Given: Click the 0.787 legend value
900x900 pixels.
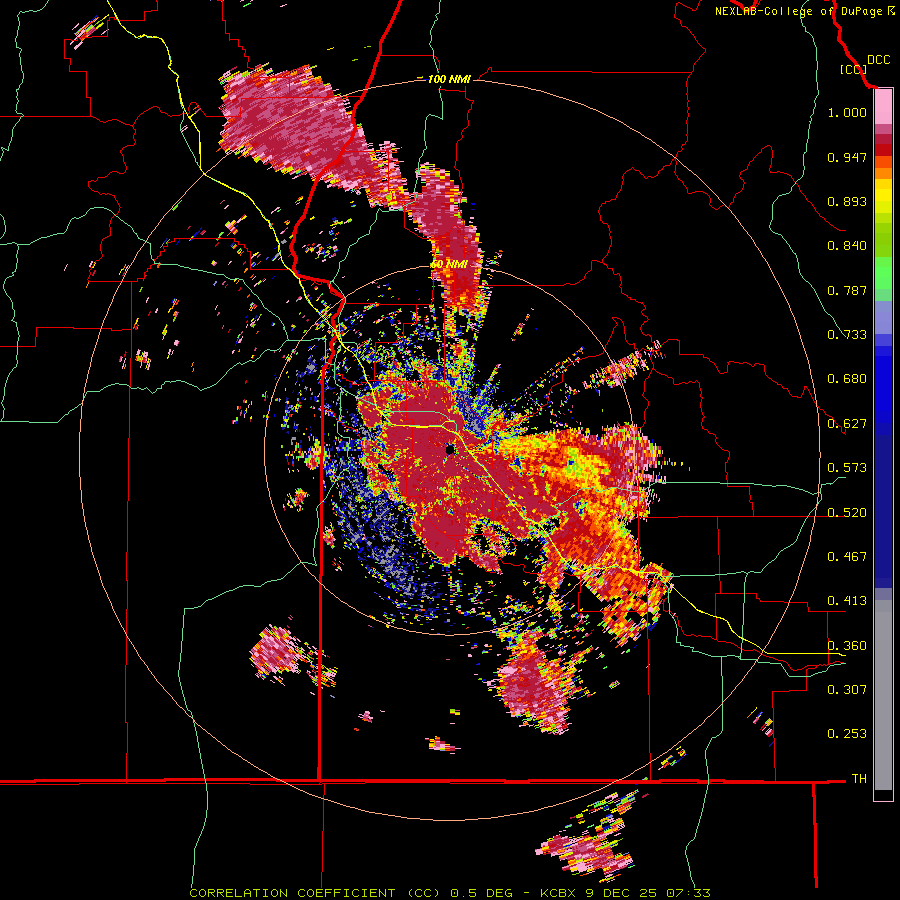Looking at the screenshot, I should pos(847,290).
